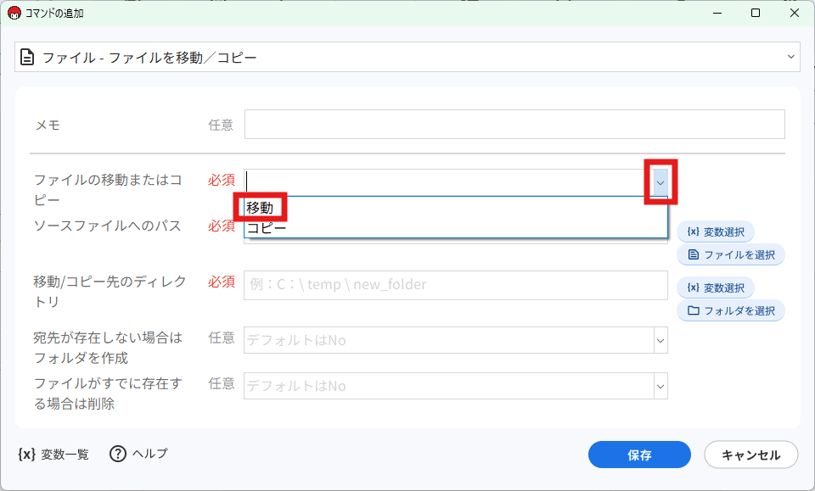Maximize the コマンドの追加 window
The image size is (815, 491).
(x=756, y=13)
